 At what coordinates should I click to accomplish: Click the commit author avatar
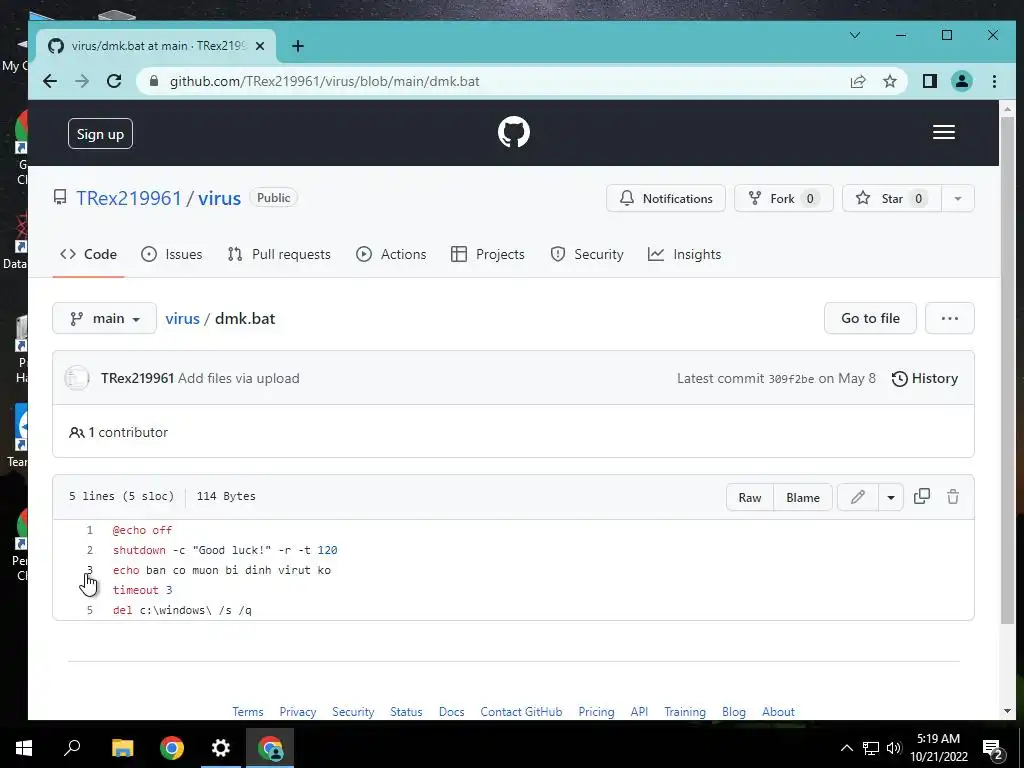click(x=76, y=378)
